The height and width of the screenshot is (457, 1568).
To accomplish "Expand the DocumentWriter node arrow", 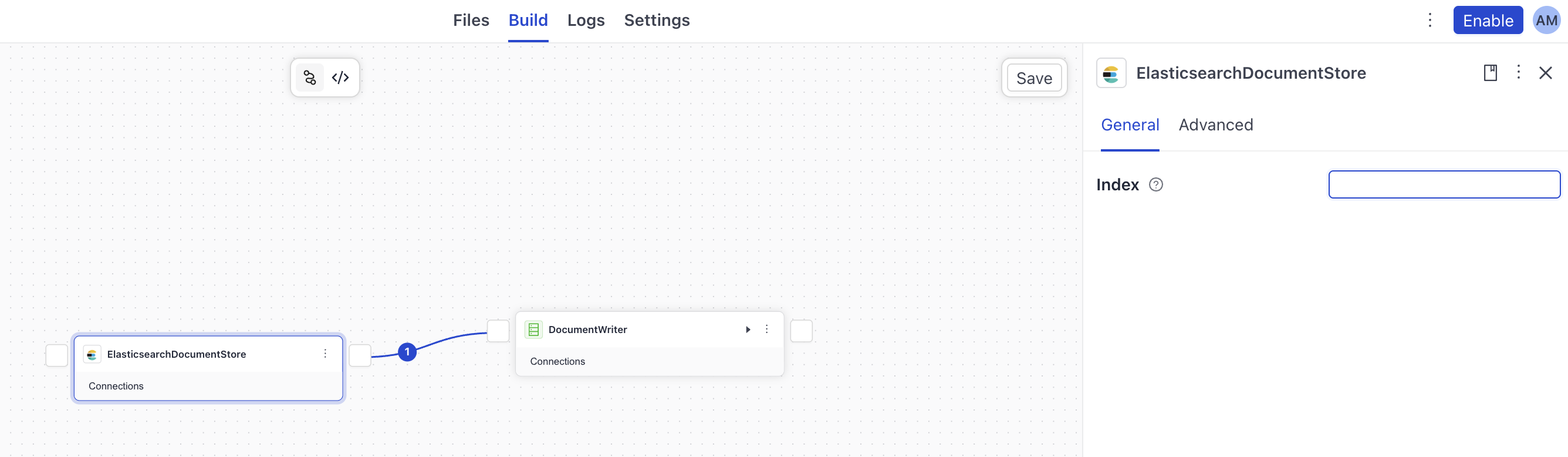I will click(x=748, y=330).
